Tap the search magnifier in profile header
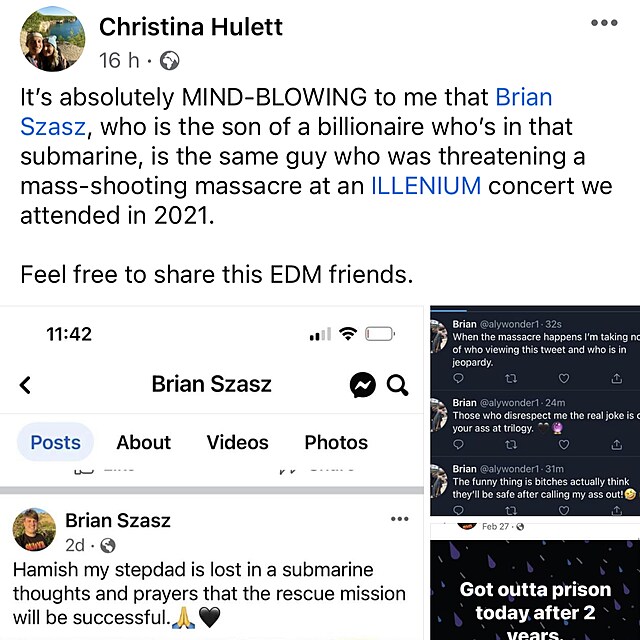 tap(397, 385)
